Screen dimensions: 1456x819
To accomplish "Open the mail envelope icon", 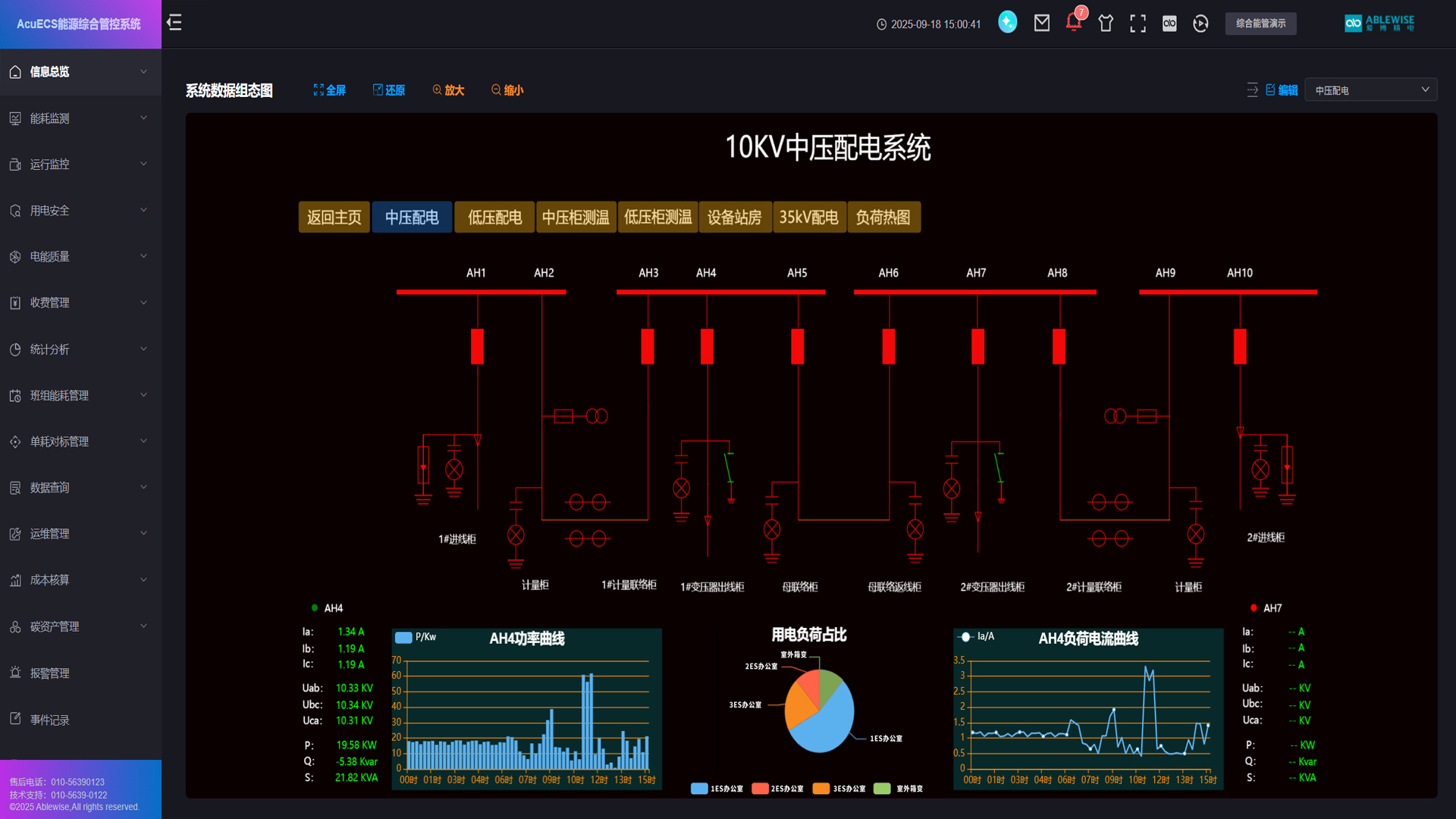I will 1042,24.
